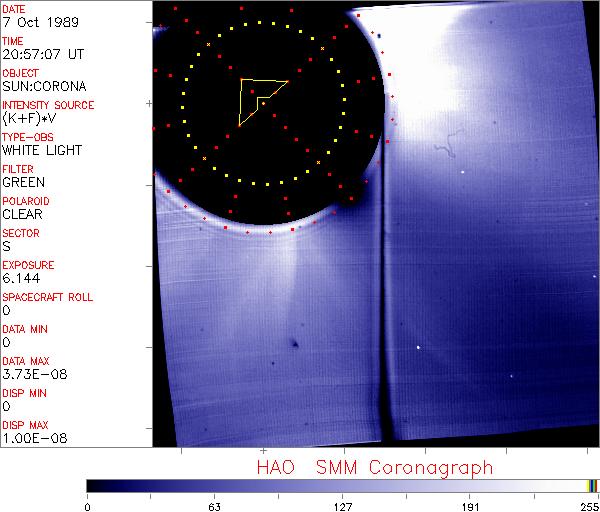600x512 pixels.
Task: Click the yellow triangle inside the occulting disk
Action: tap(256, 98)
